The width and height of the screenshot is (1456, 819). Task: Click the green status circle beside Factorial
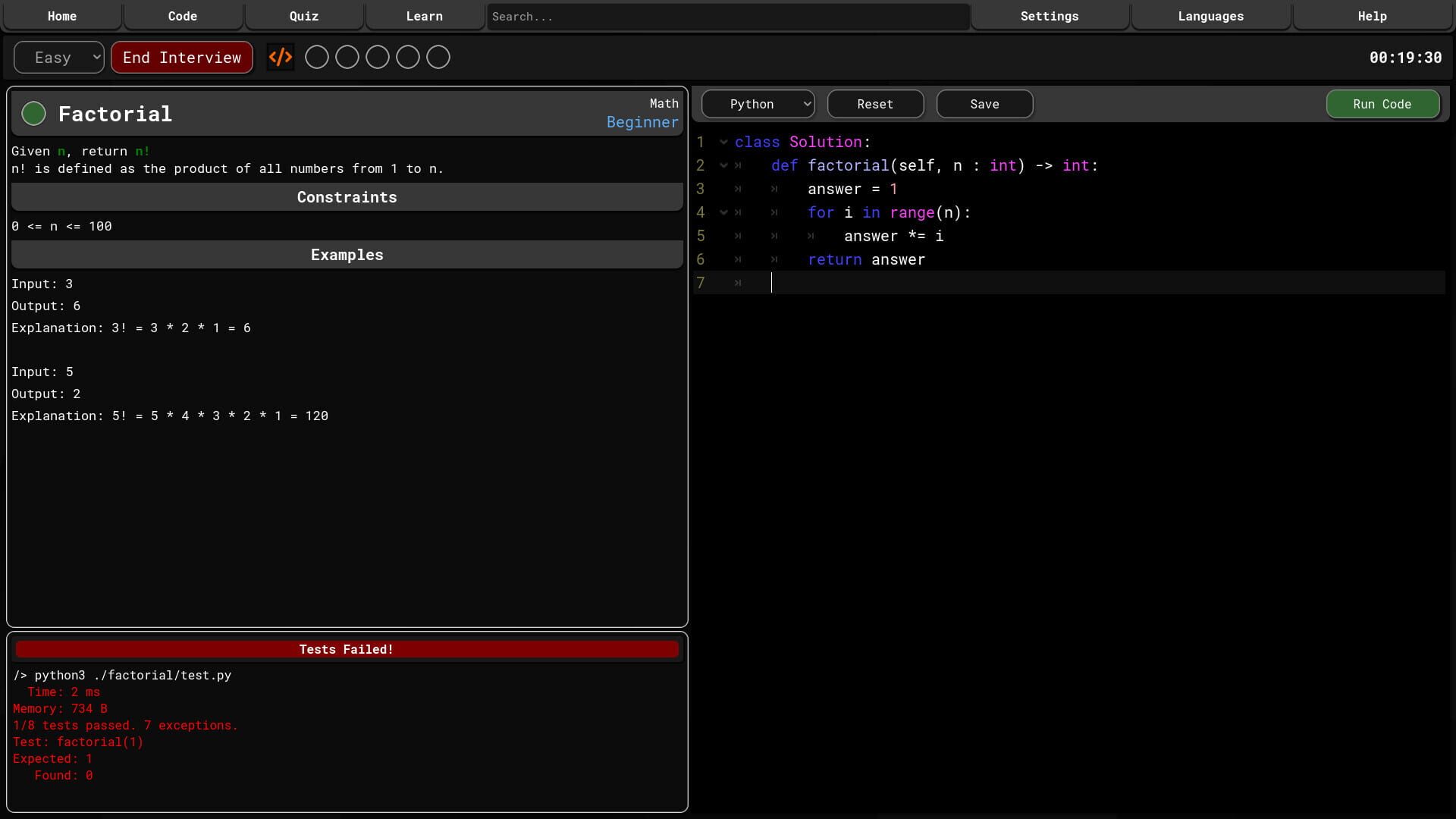tap(33, 114)
